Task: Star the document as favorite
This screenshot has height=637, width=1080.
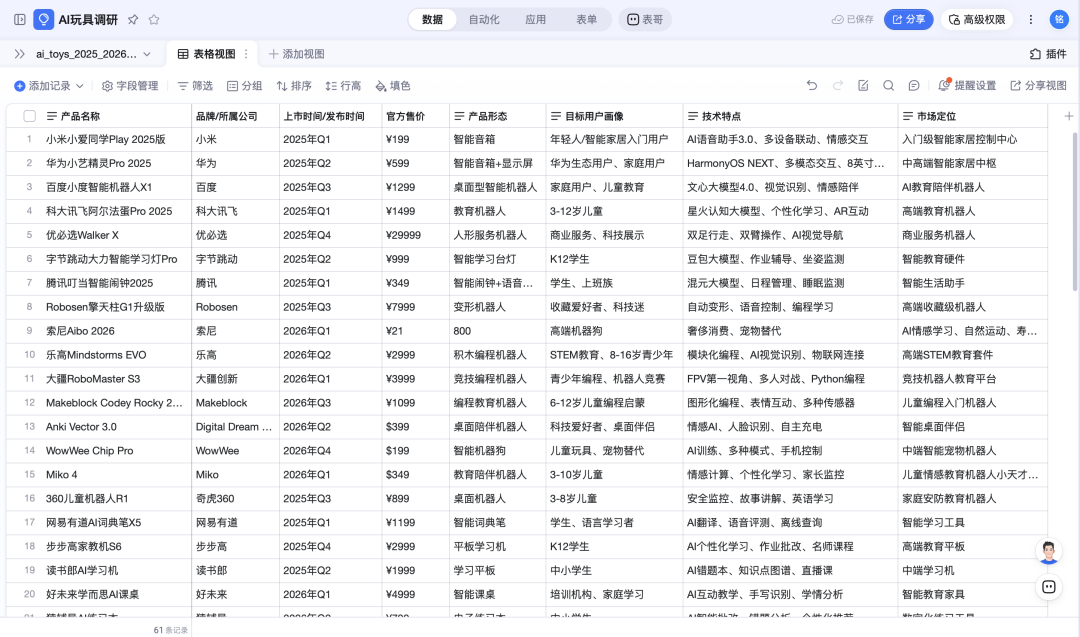Action: (155, 19)
